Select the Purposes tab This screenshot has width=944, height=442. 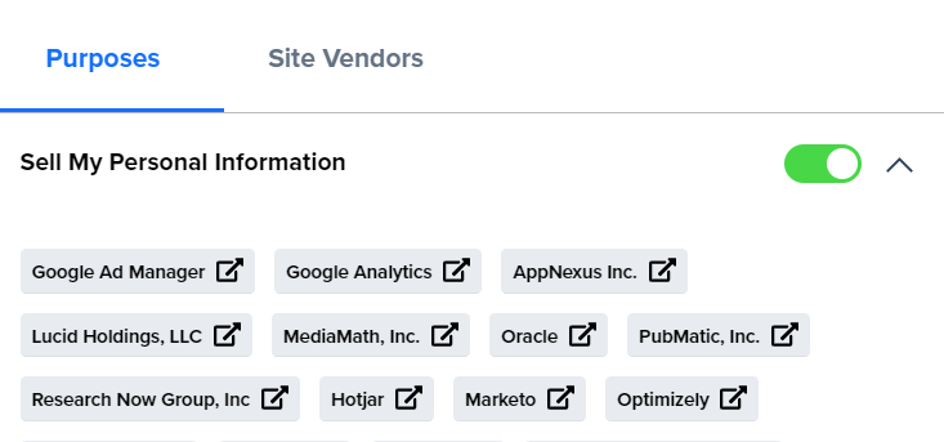(x=103, y=58)
